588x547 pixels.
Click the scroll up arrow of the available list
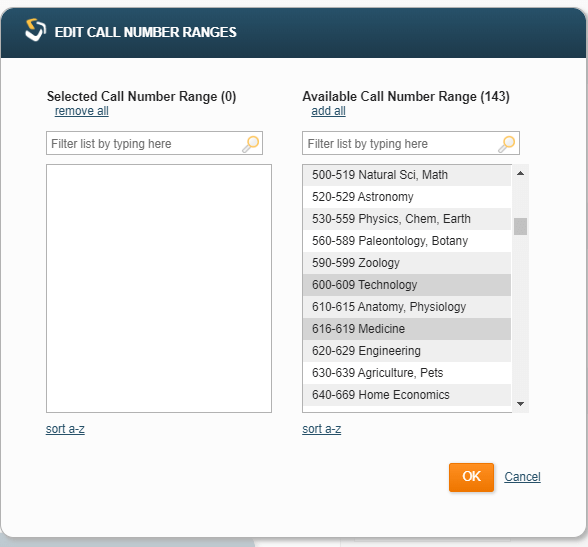click(x=520, y=173)
